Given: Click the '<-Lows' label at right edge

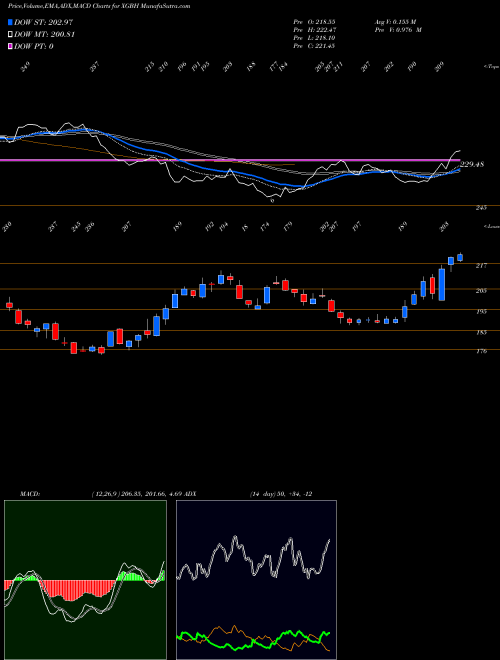Looking at the screenshot, I should [x=492, y=226].
